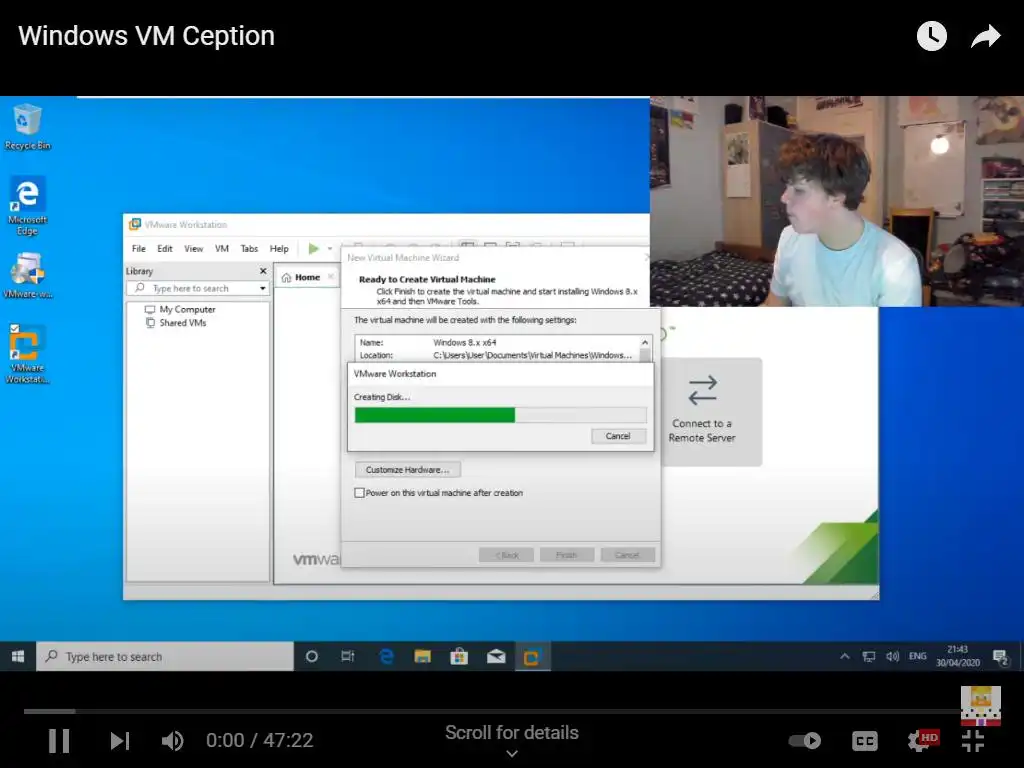Image resolution: width=1024 pixels, height=768 pixels.
Task: Click the wizard Back button
Action: [506, 555]
